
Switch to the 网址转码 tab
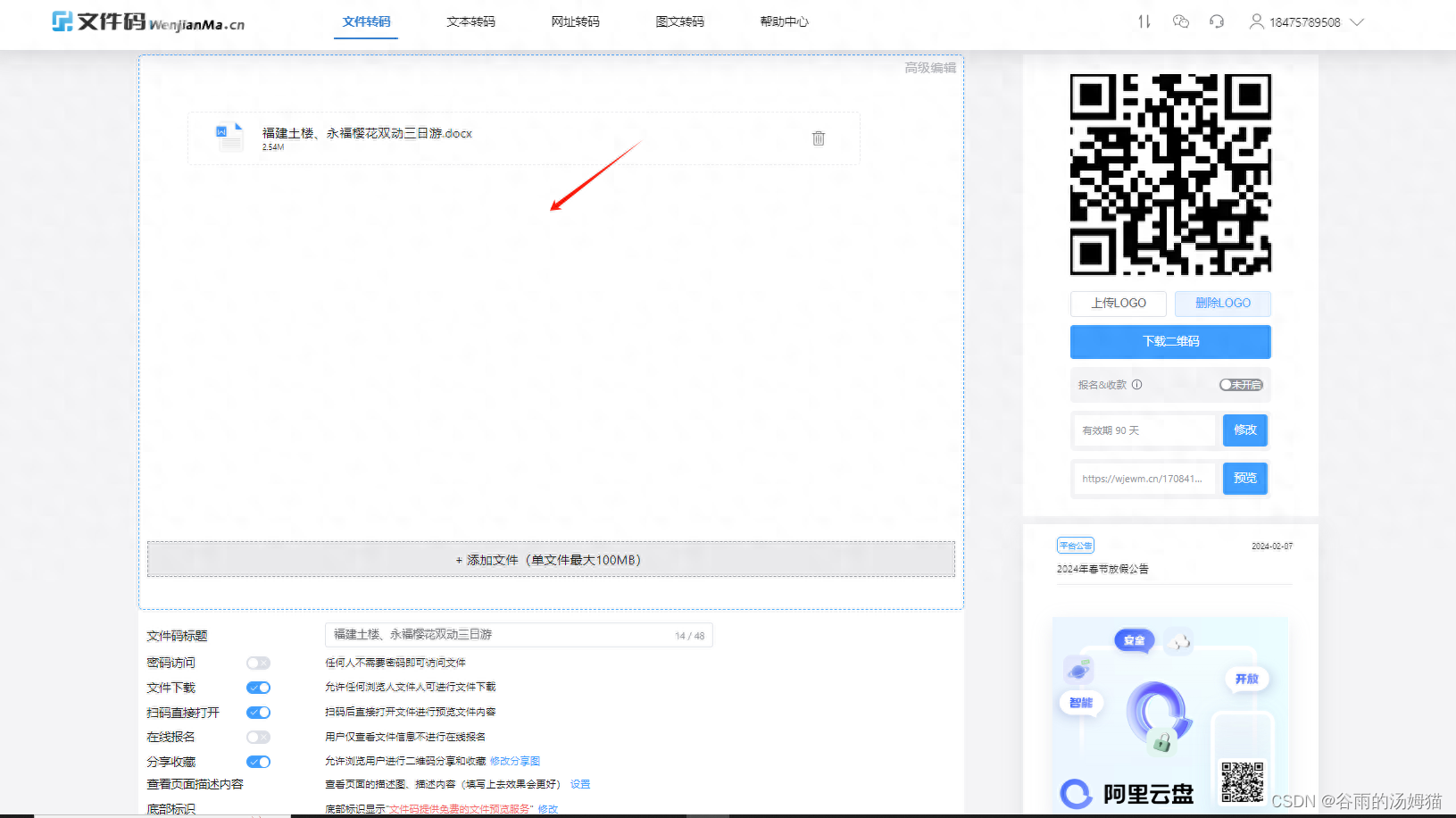[576, 21]
